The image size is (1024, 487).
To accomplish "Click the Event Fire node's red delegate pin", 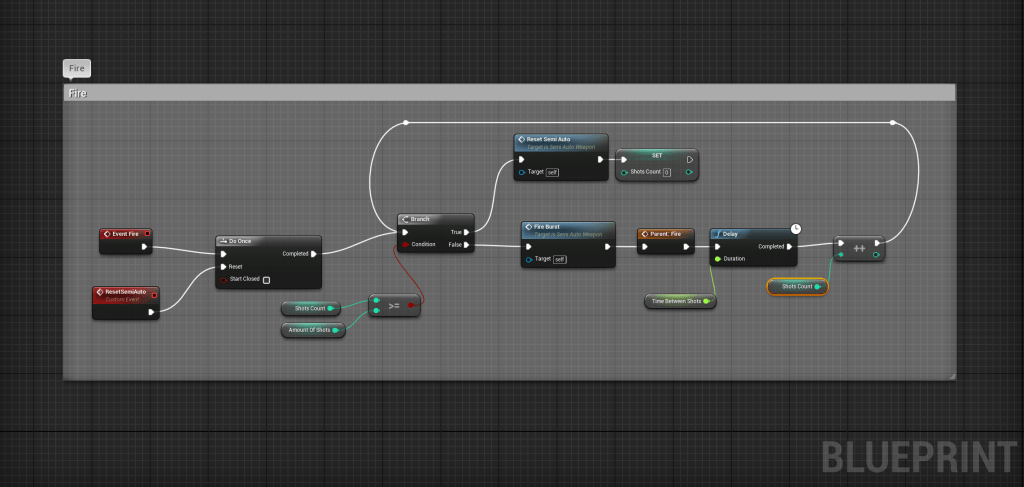I will tap(147, 234).
